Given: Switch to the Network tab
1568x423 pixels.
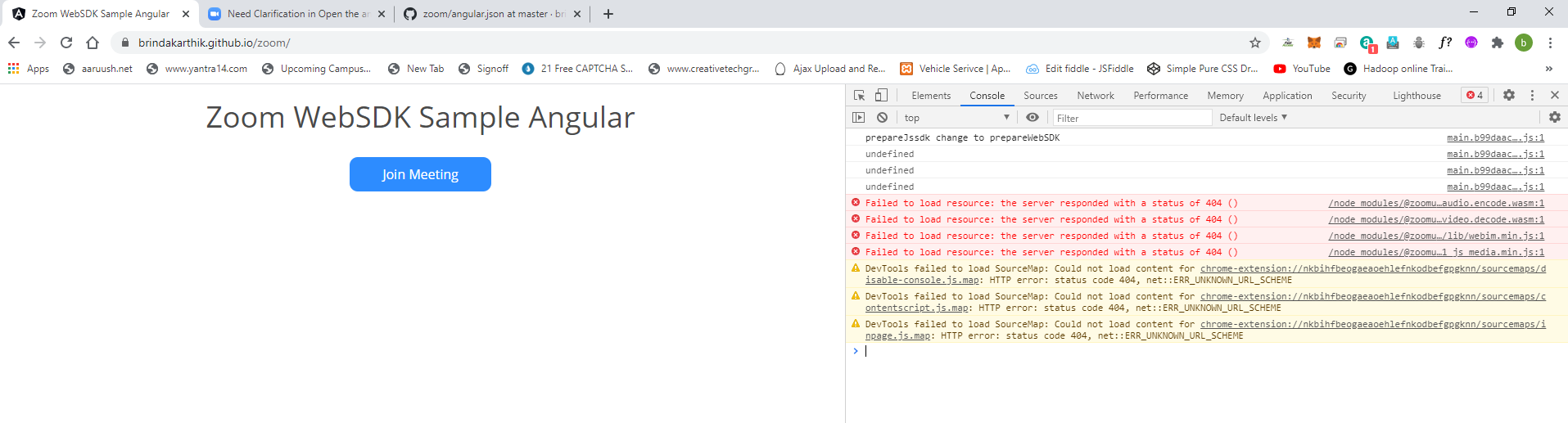Looking at the screenshot, I should (1096, 96).
